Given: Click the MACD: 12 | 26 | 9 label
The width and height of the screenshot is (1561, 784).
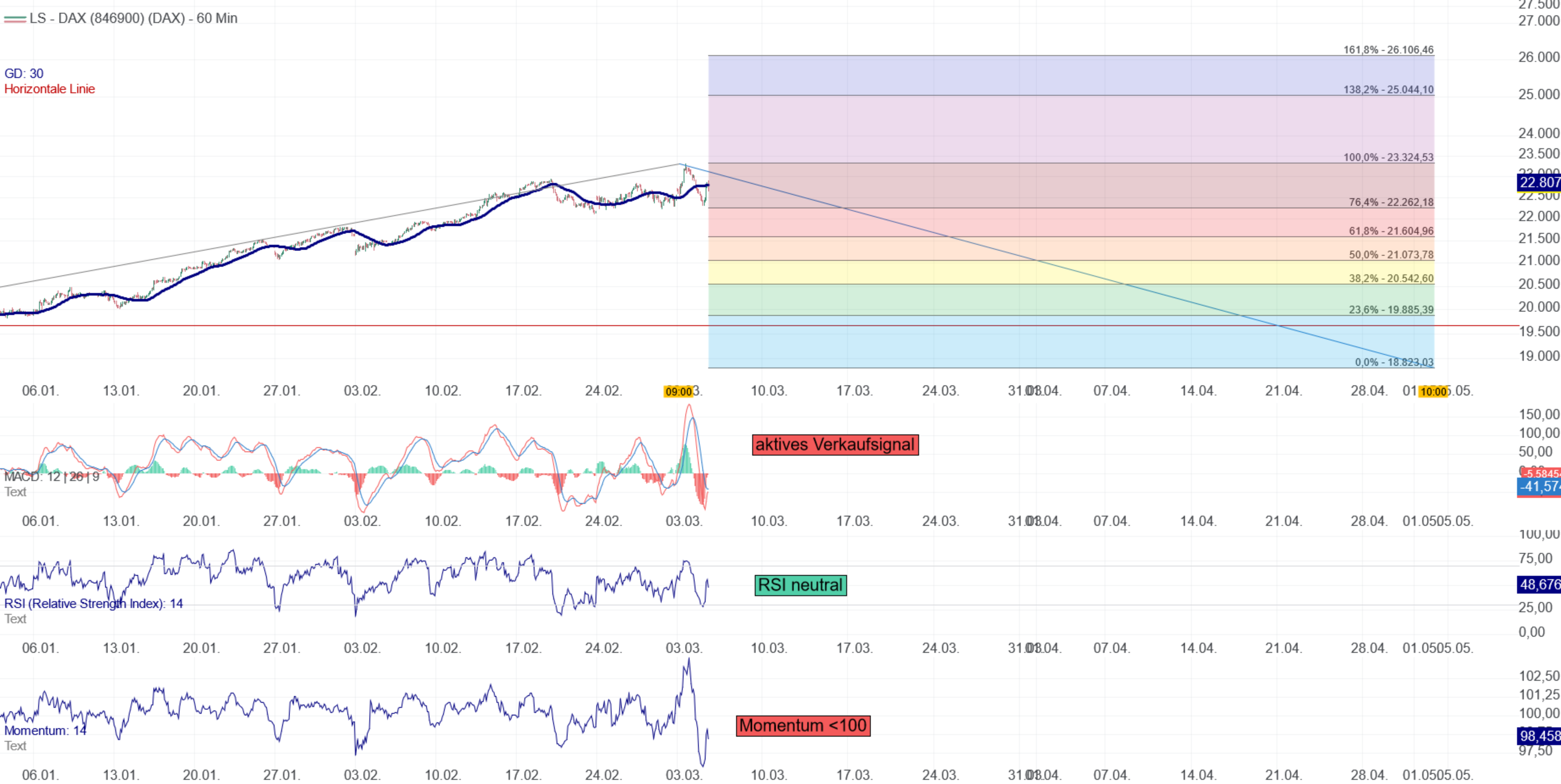Looking at the screenshot, I should pos(52,477).
